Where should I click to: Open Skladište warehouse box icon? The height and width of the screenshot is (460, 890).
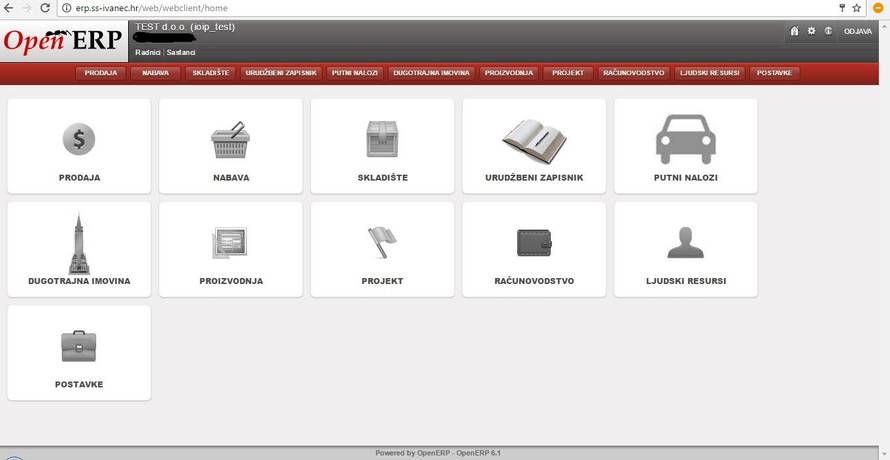coord(382,140)
